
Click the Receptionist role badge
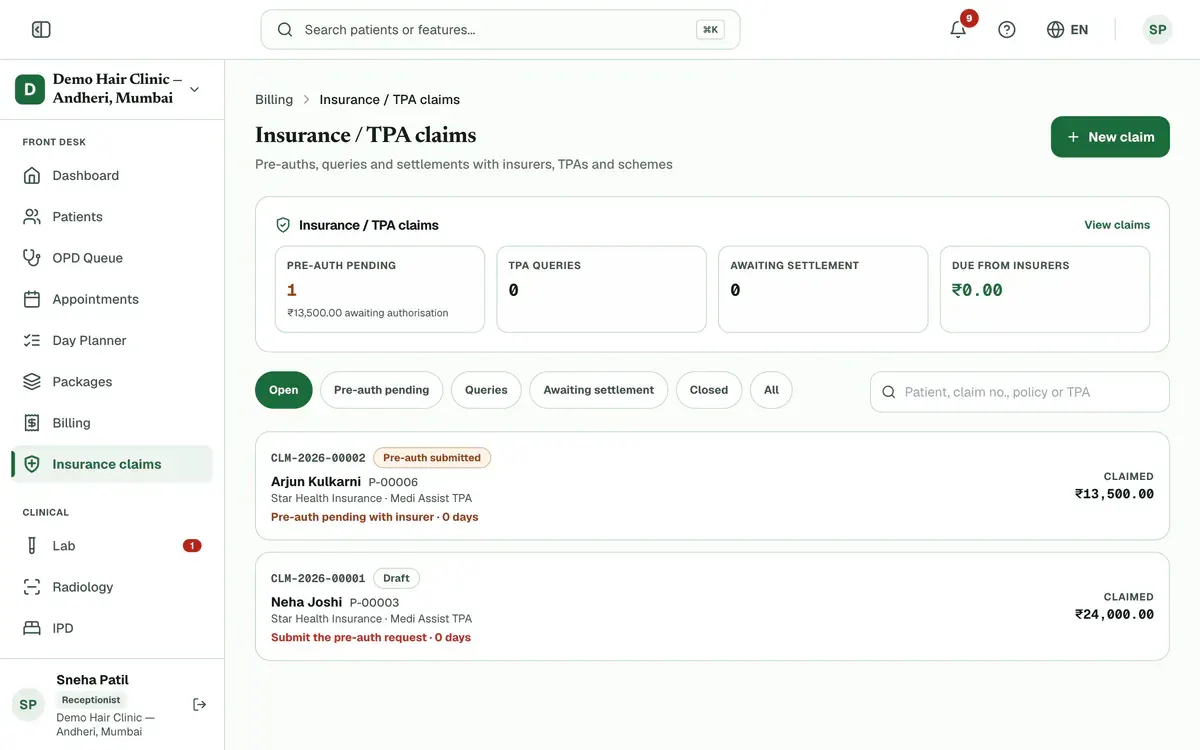click(x=91, y=700)
